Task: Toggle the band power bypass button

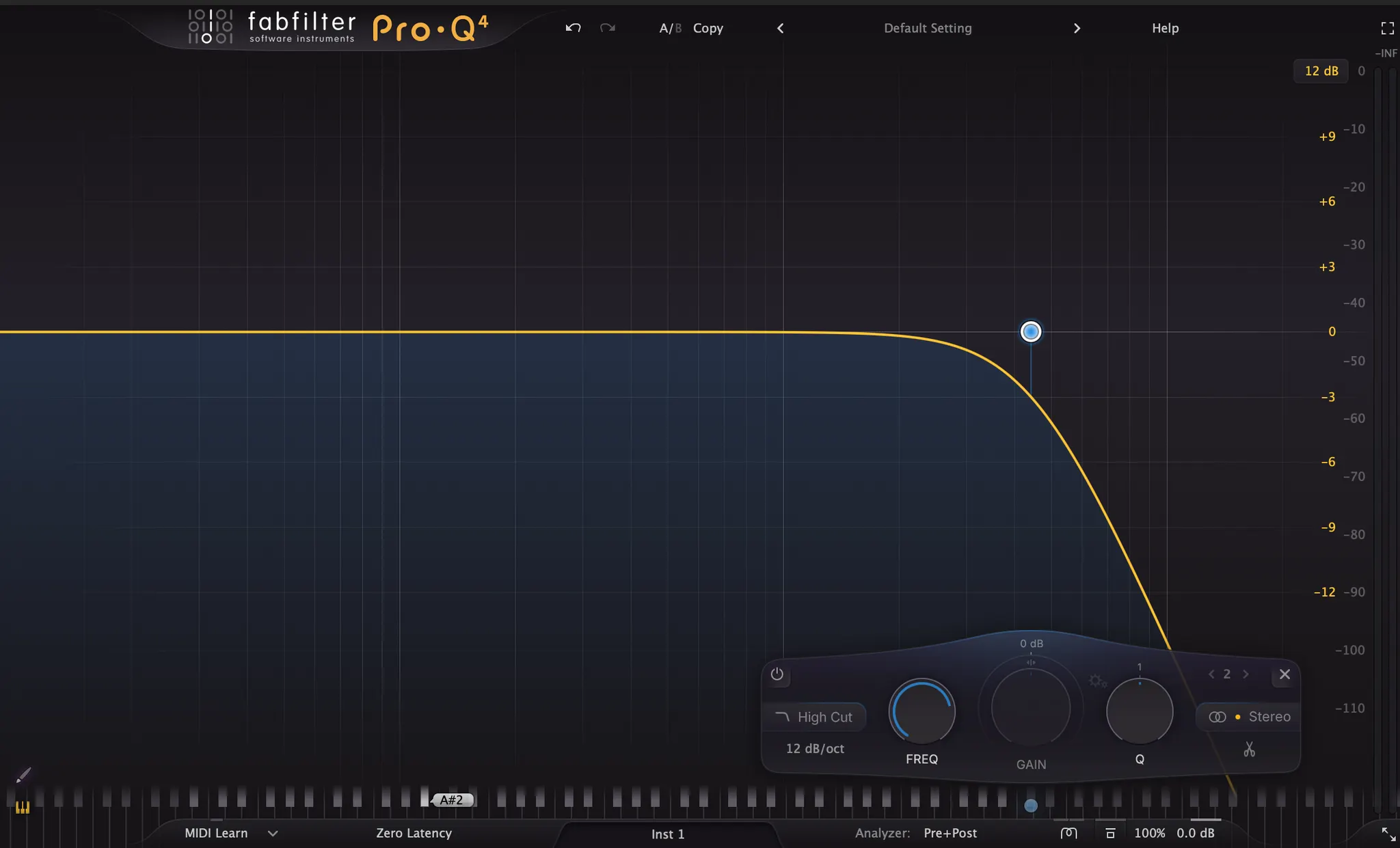Action: tap(777, 674)
